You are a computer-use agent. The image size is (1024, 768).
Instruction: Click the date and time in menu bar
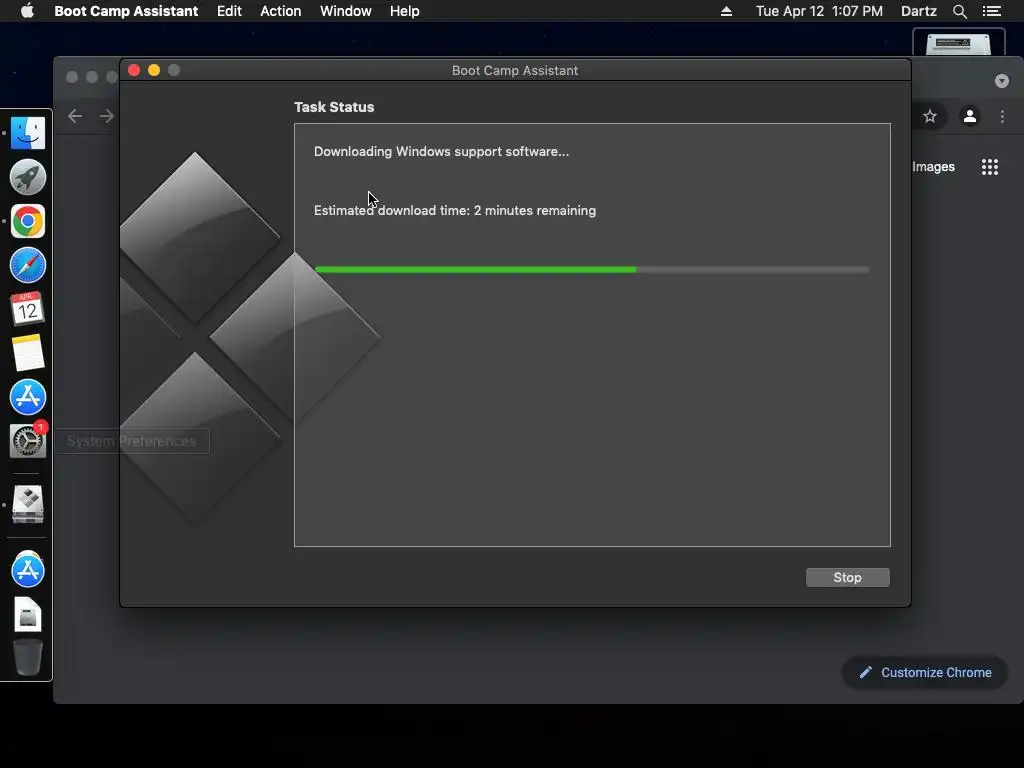pyautogui.click(x=819, y=11)
